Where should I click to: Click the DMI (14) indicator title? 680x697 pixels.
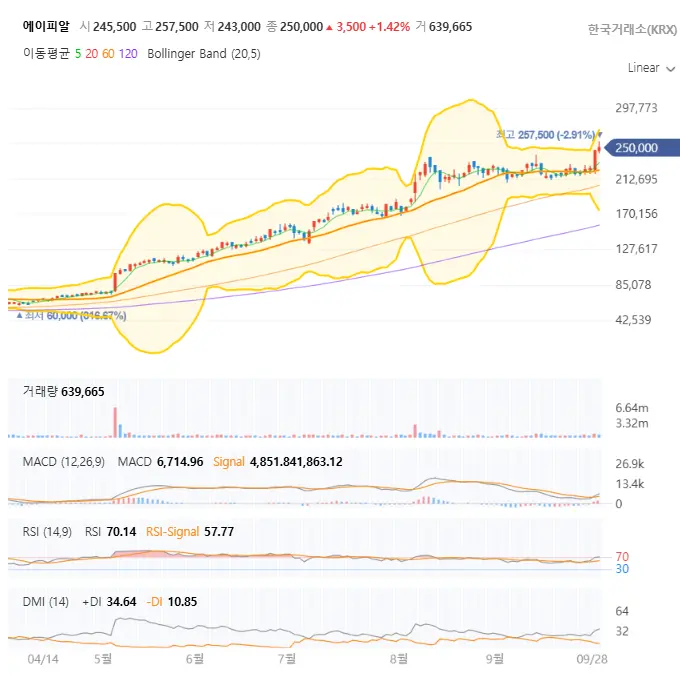click(45, 602)
